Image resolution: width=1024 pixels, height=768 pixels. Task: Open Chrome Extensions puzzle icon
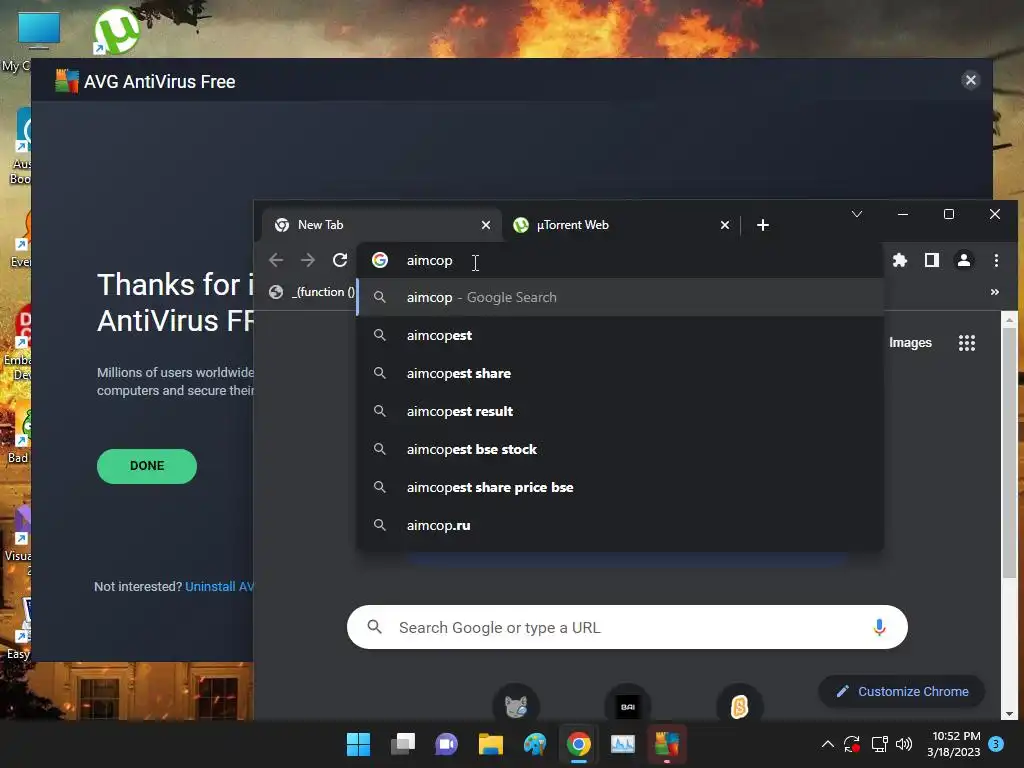click(x=899, y=260)
